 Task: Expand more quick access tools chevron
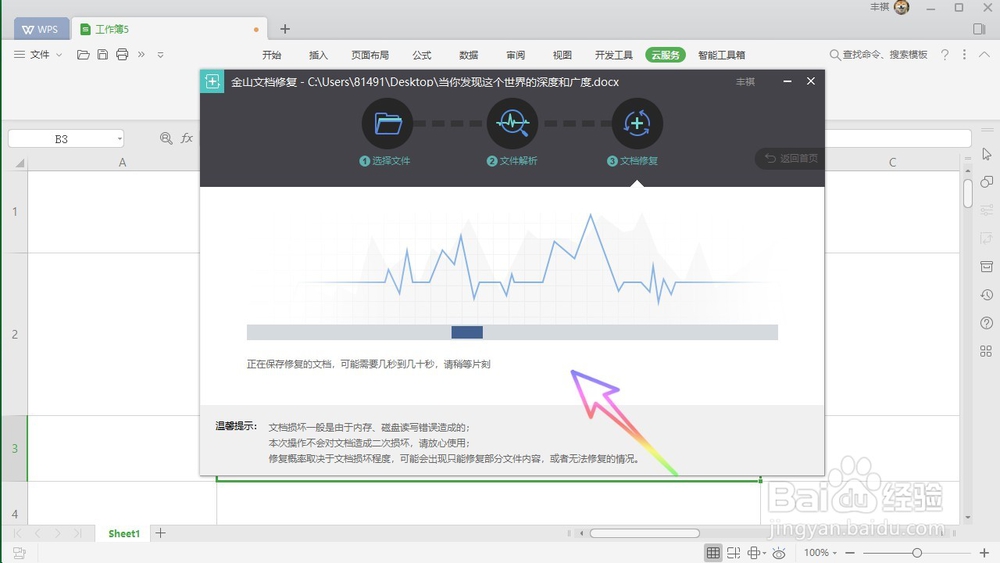click(142, 54)
